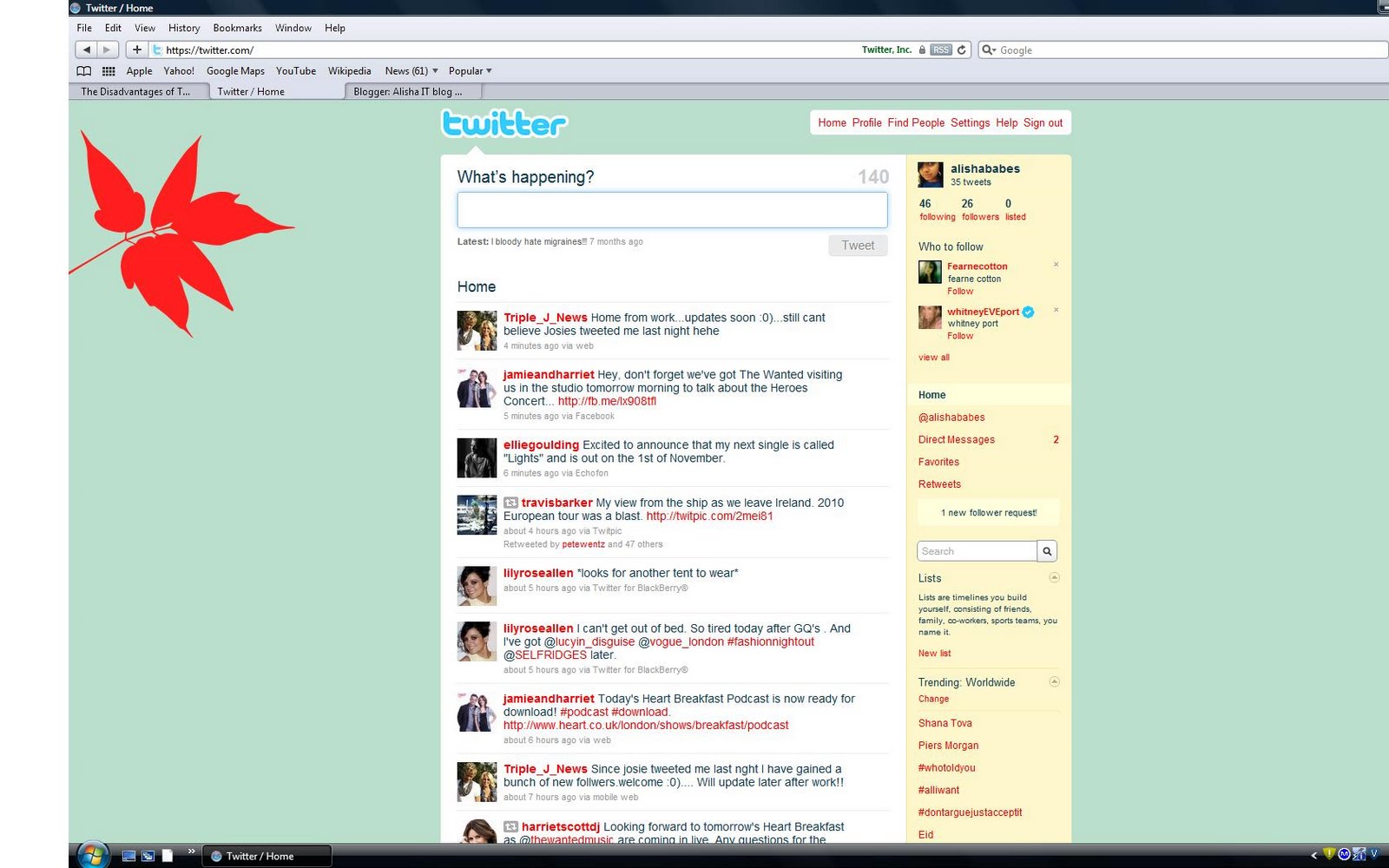Open trending topic #whotoldyou
Image resolution: width=1389 pixels, height=868 pixels.
(x=947, y=768)
